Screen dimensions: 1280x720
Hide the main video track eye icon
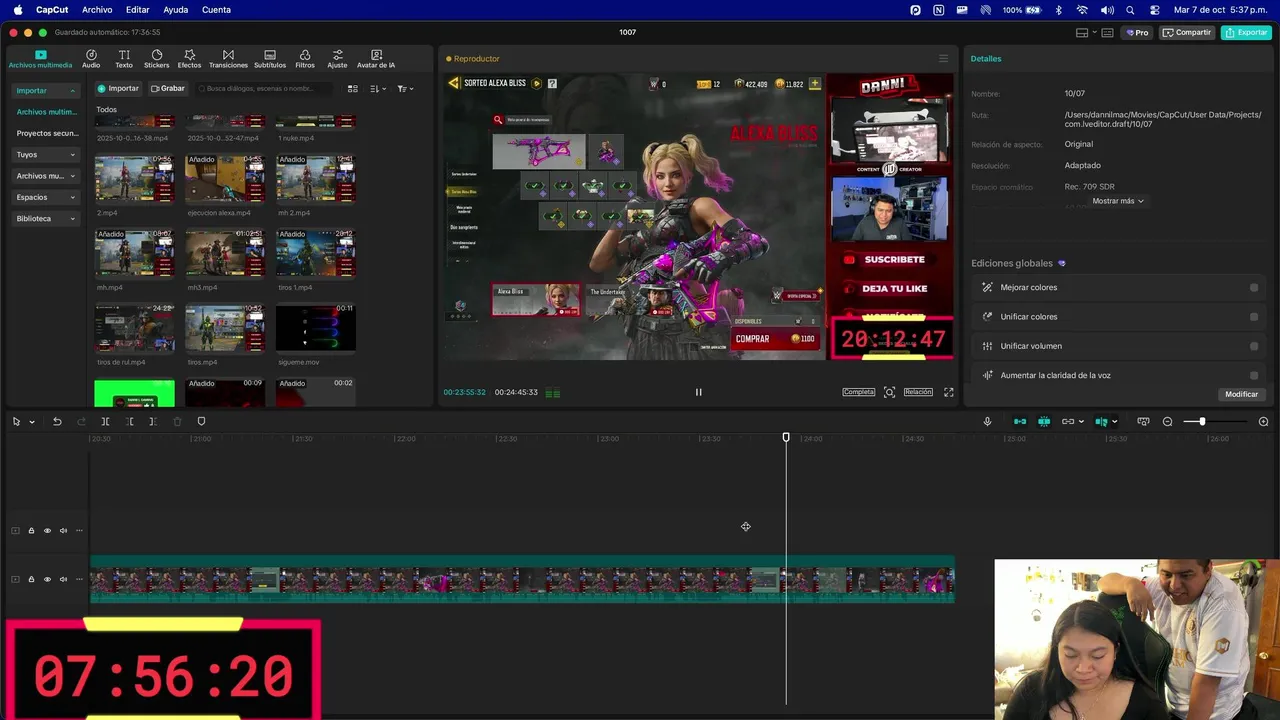point(47,580)
